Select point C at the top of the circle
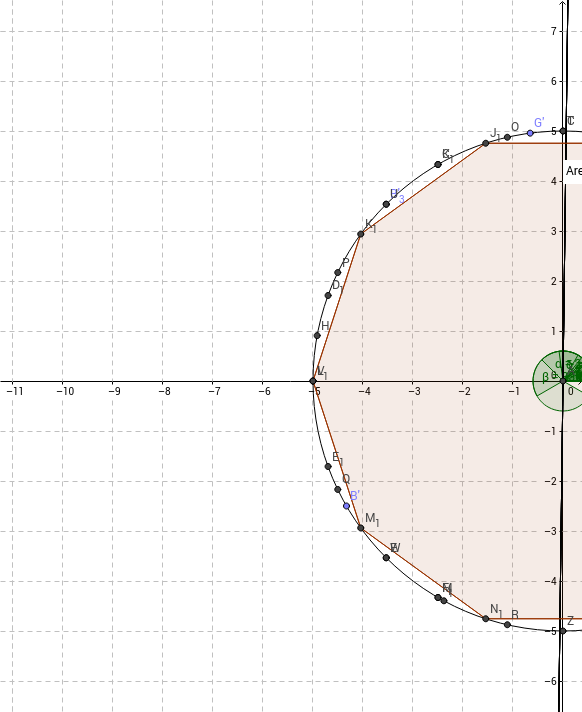 point(563,131)
